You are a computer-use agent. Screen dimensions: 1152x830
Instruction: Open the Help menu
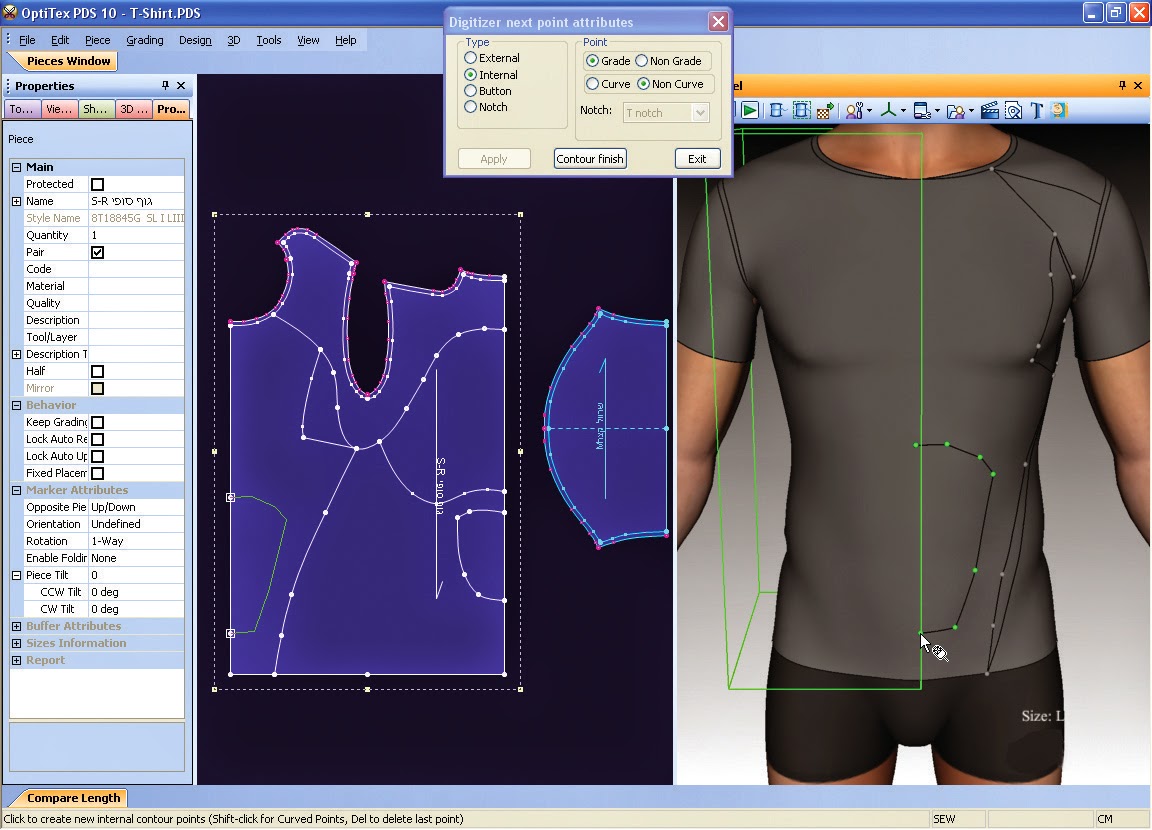point(345,40)
